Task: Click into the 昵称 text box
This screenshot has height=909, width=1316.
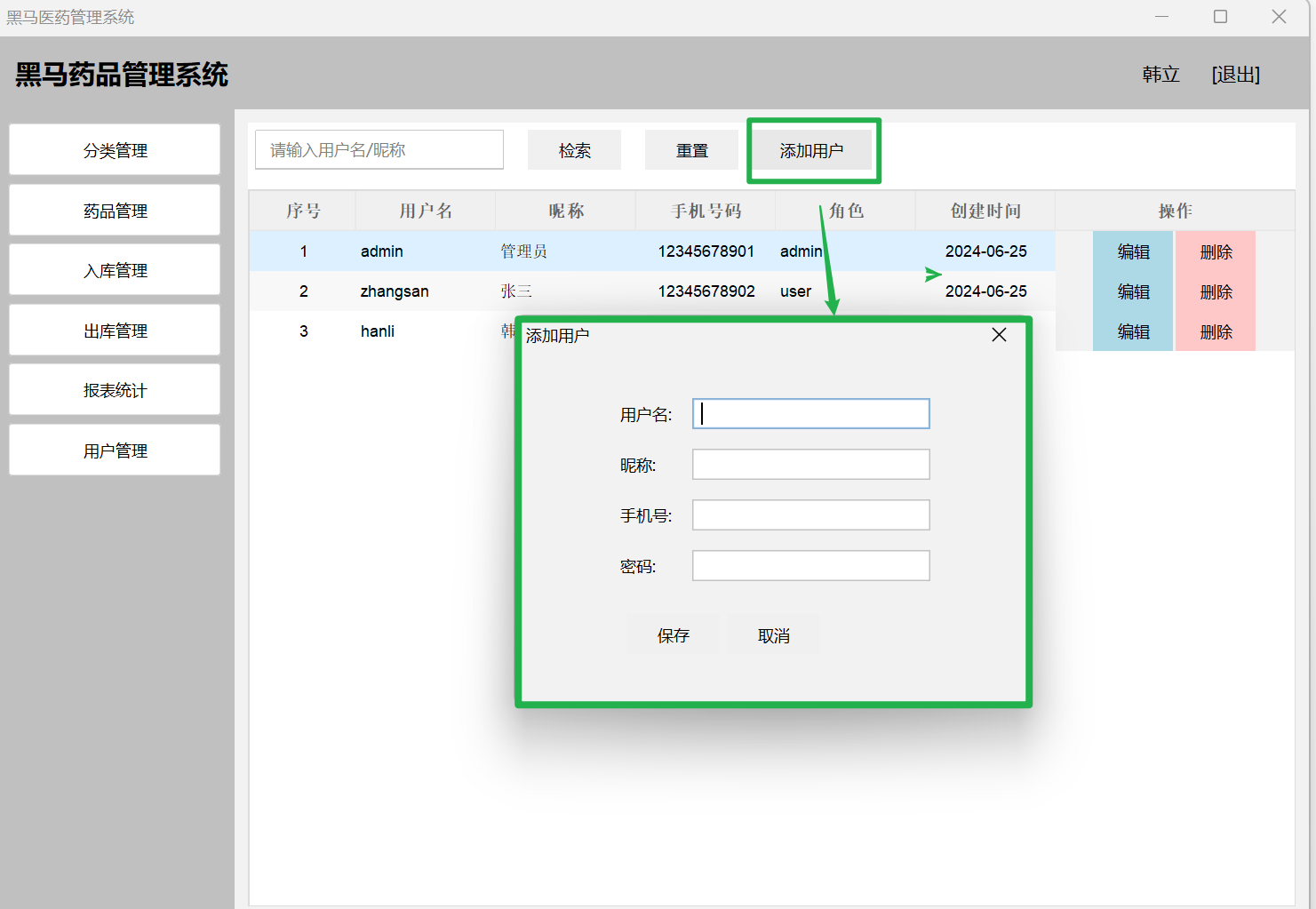Action: 810,465
